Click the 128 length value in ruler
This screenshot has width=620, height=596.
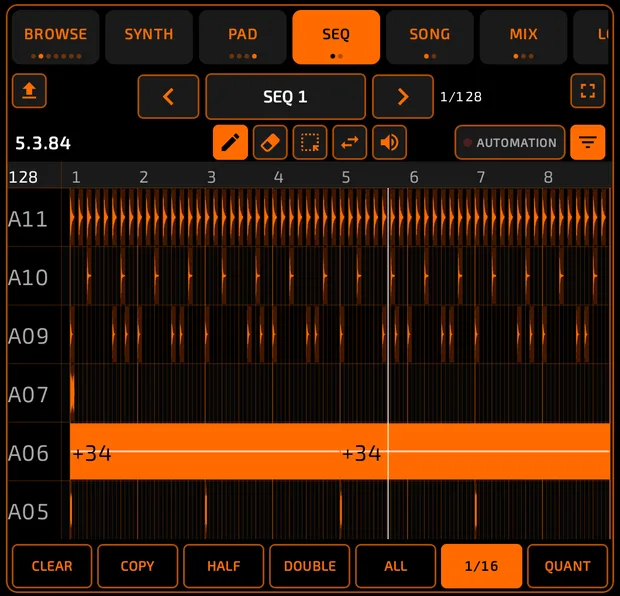[23, 177]
